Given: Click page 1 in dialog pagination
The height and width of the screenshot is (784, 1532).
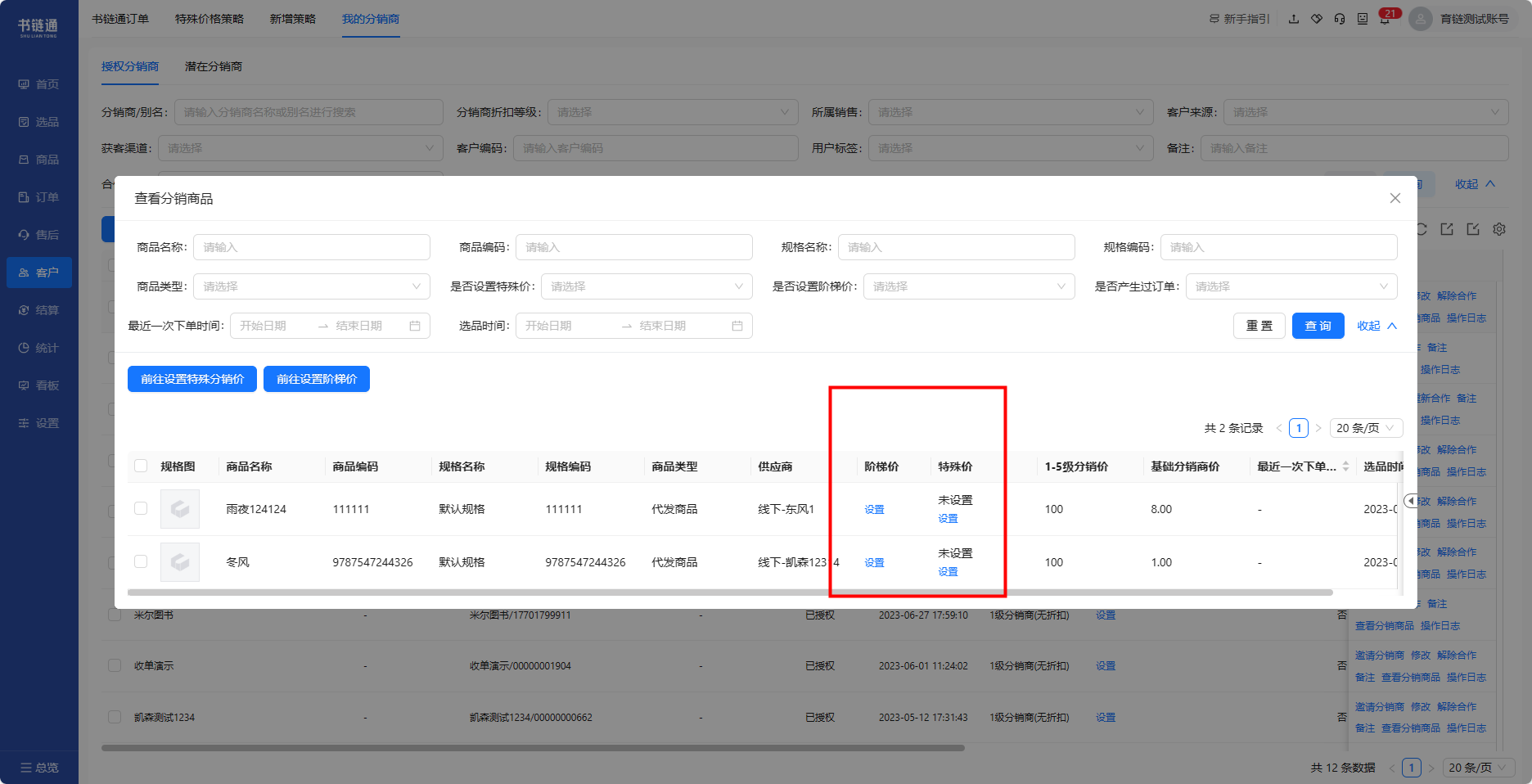Looking at the screenshot, I should coord(1299,428).
